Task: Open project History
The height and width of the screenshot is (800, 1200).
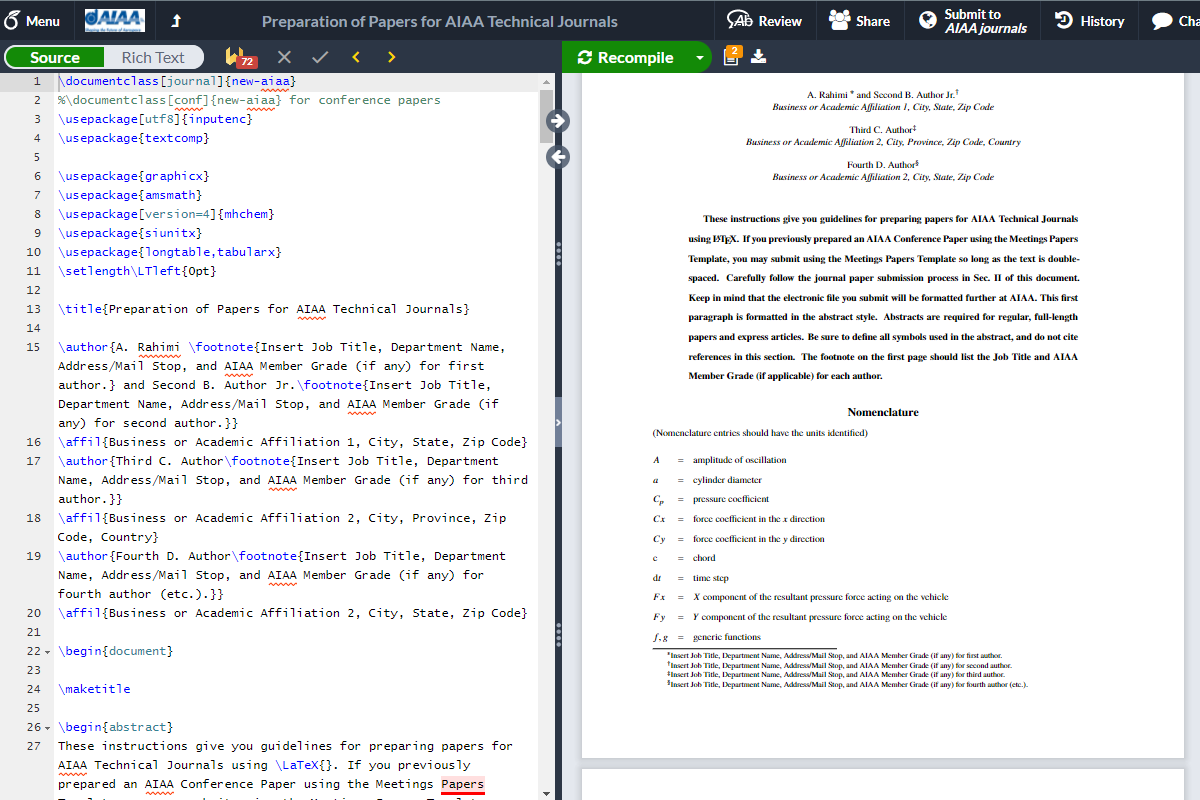Action: coord(1090,21)
